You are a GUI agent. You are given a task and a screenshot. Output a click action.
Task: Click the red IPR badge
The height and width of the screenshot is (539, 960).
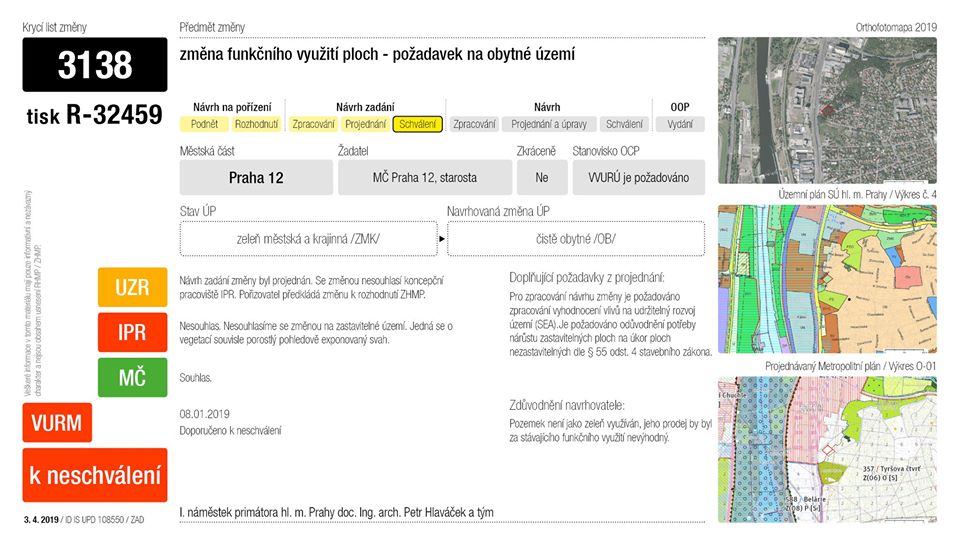[132, 333]
